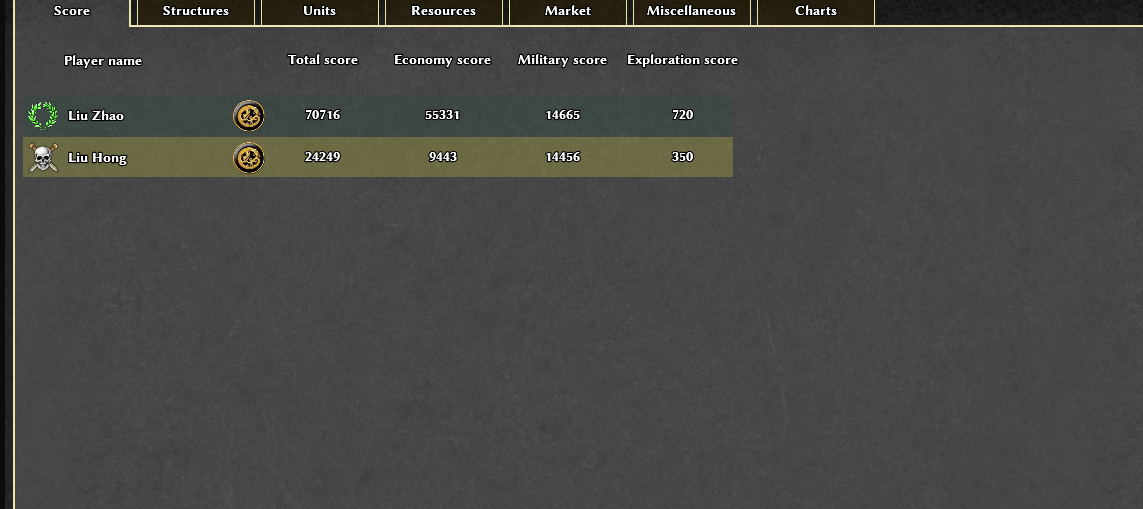The image size is (1143, 509).
Task: Click the Player name column header
Action: click(103, 61)
